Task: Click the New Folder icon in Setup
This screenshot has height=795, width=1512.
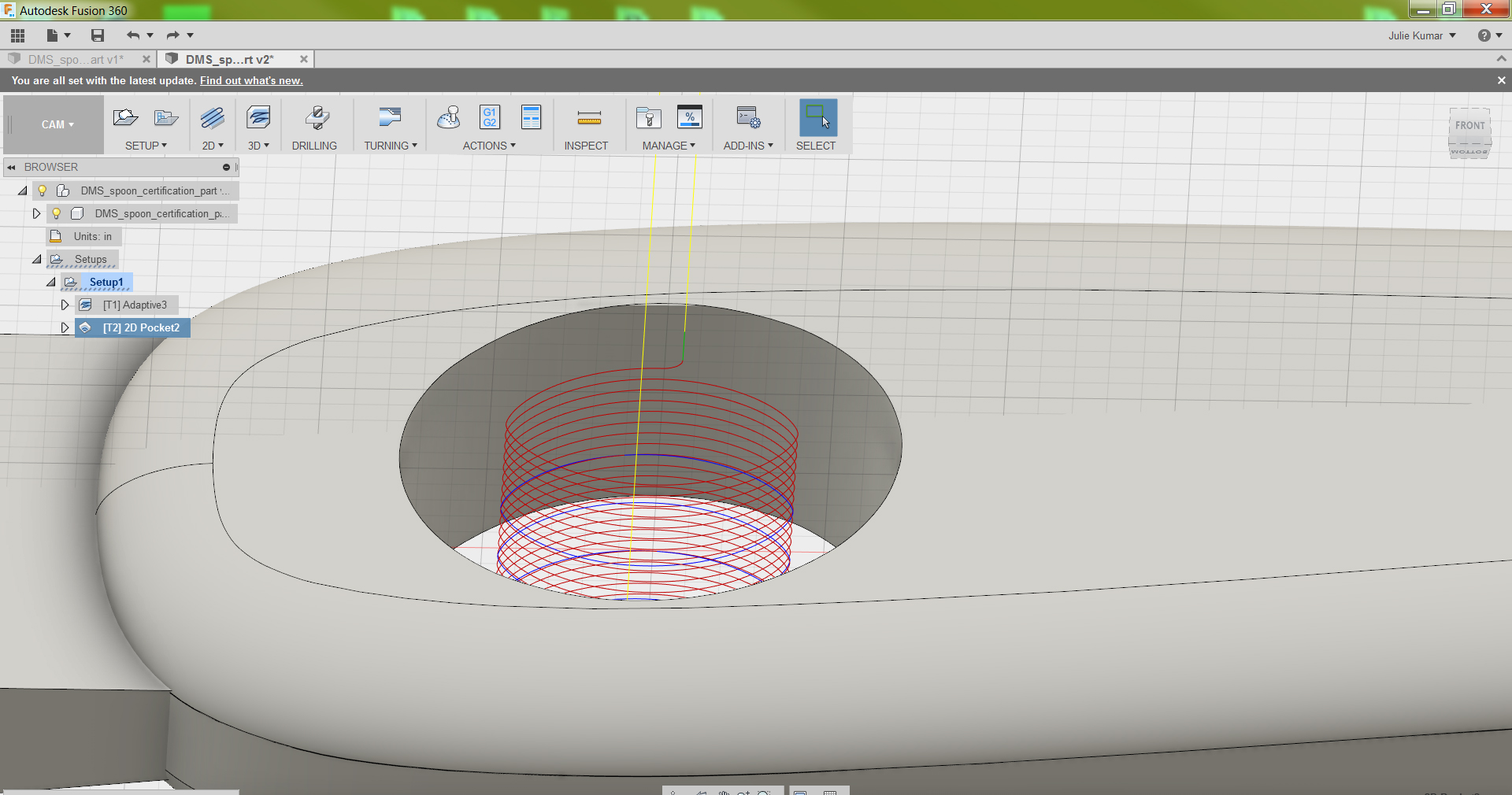Action: click(166, 118)
